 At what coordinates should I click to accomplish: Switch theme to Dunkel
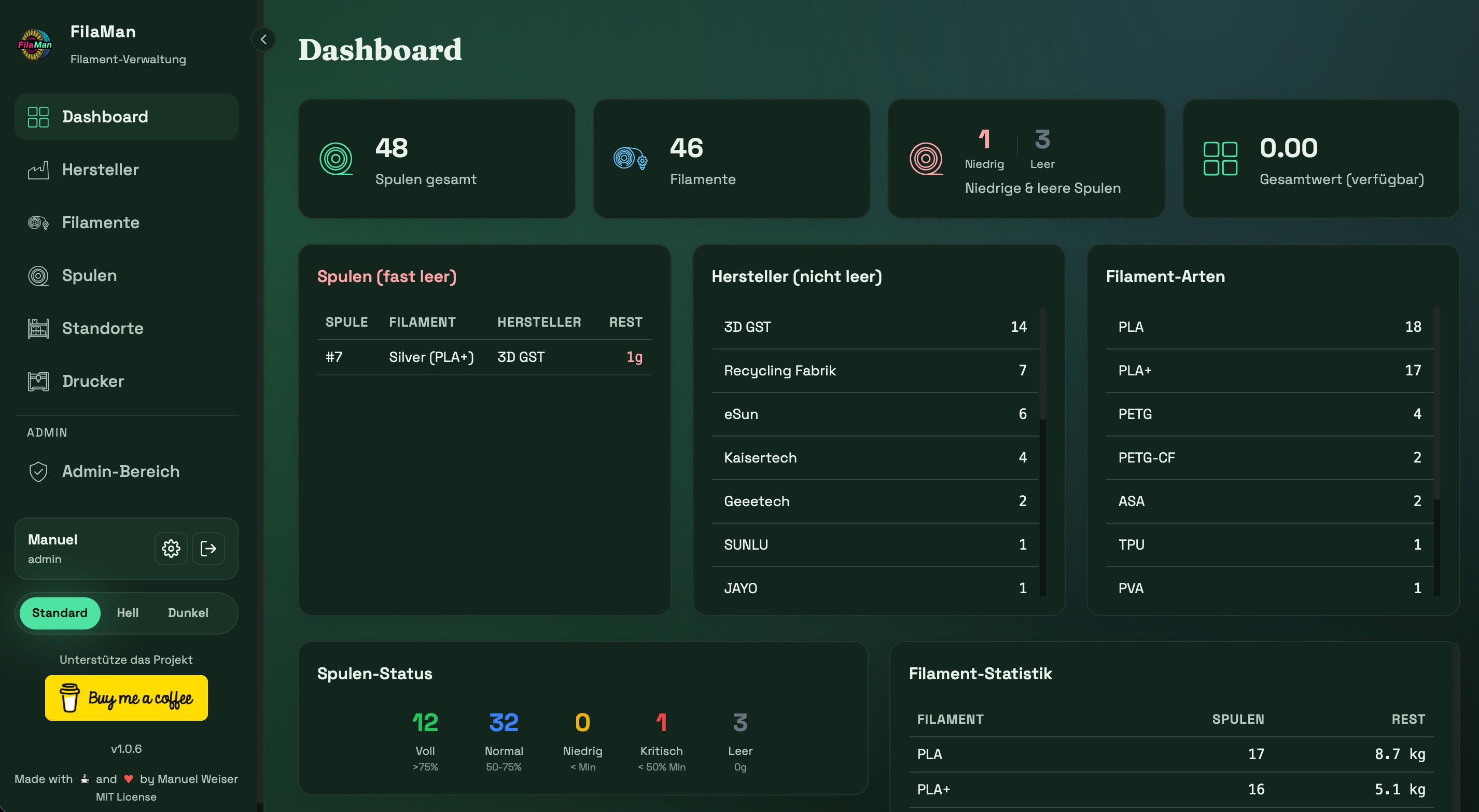point(188,613)
